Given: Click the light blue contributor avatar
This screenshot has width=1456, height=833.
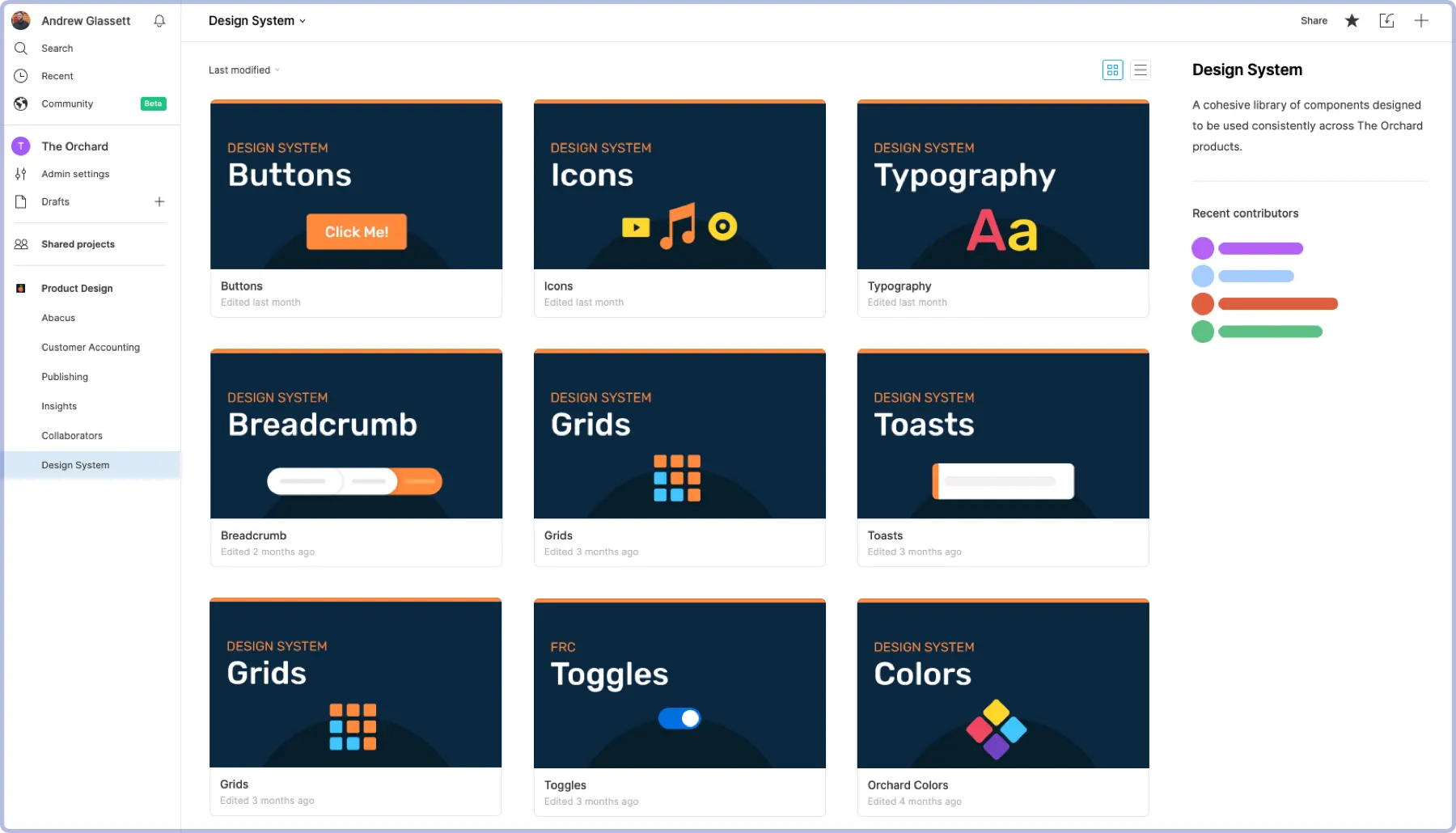Looking at the screenshot, I should (1203, 276).
